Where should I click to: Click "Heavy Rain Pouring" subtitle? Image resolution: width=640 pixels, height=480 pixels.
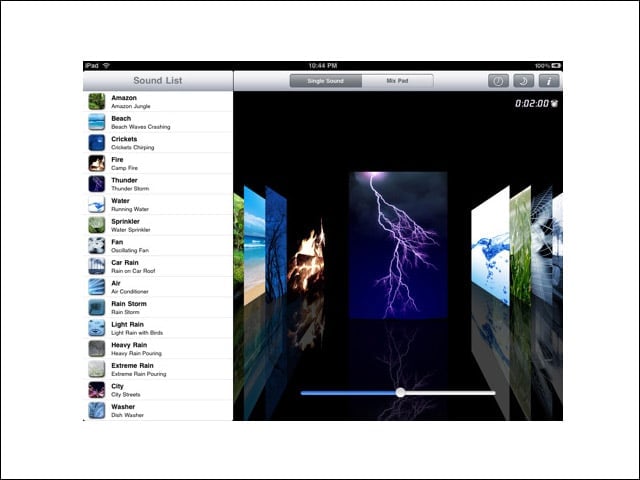click(x=136, y=353)
